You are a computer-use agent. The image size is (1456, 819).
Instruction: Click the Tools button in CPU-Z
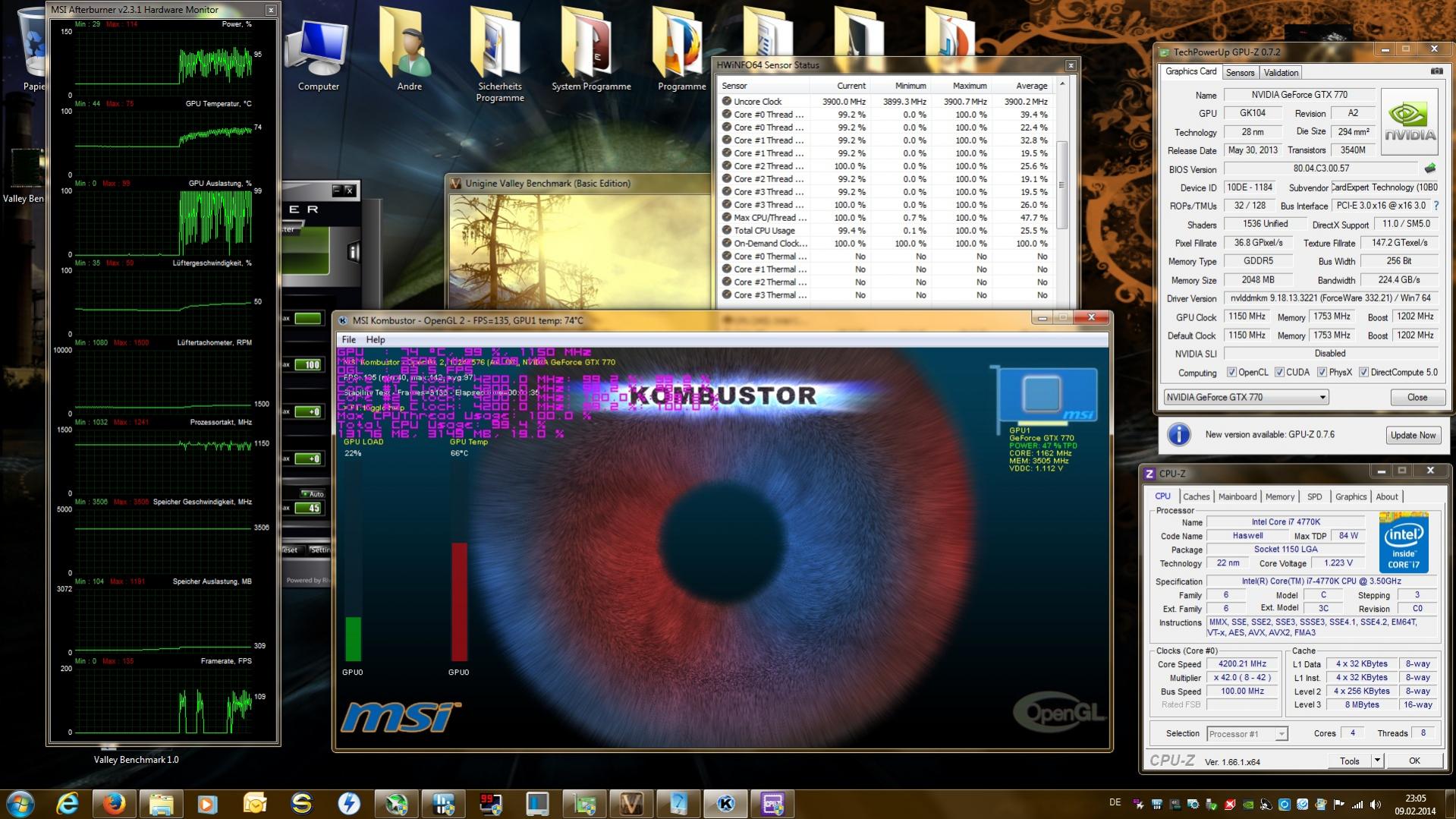(1350, 761)
